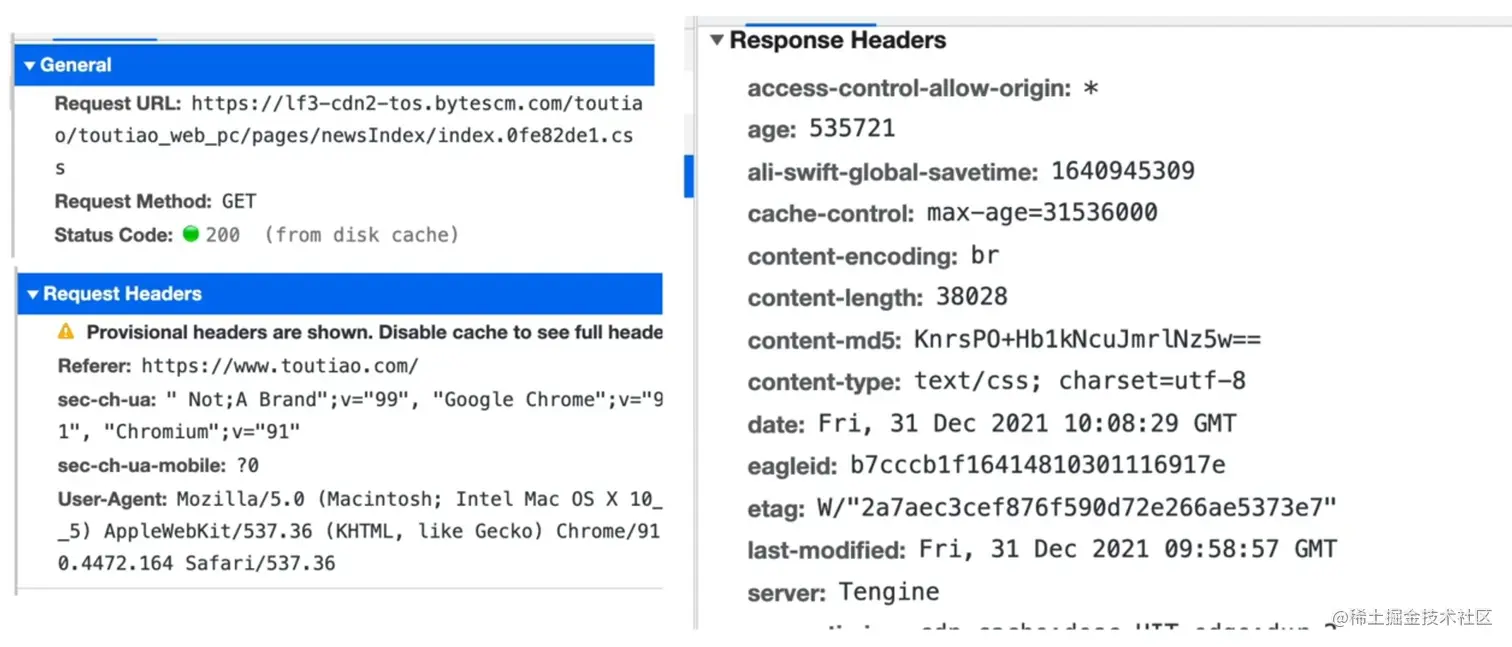This screenshot has width=1512, height=647.
Task: Click the green status code indicator dot
Action: pyautogui.click(x=191, y=235)
